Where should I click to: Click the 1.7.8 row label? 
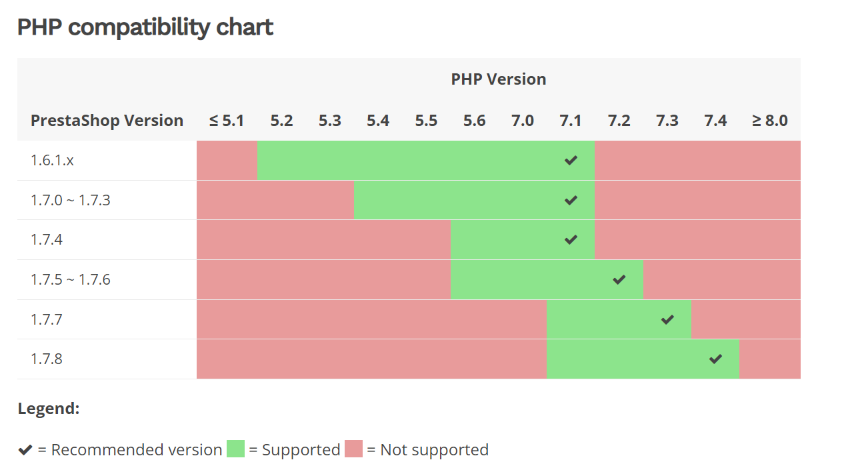[x=46, y=359]
